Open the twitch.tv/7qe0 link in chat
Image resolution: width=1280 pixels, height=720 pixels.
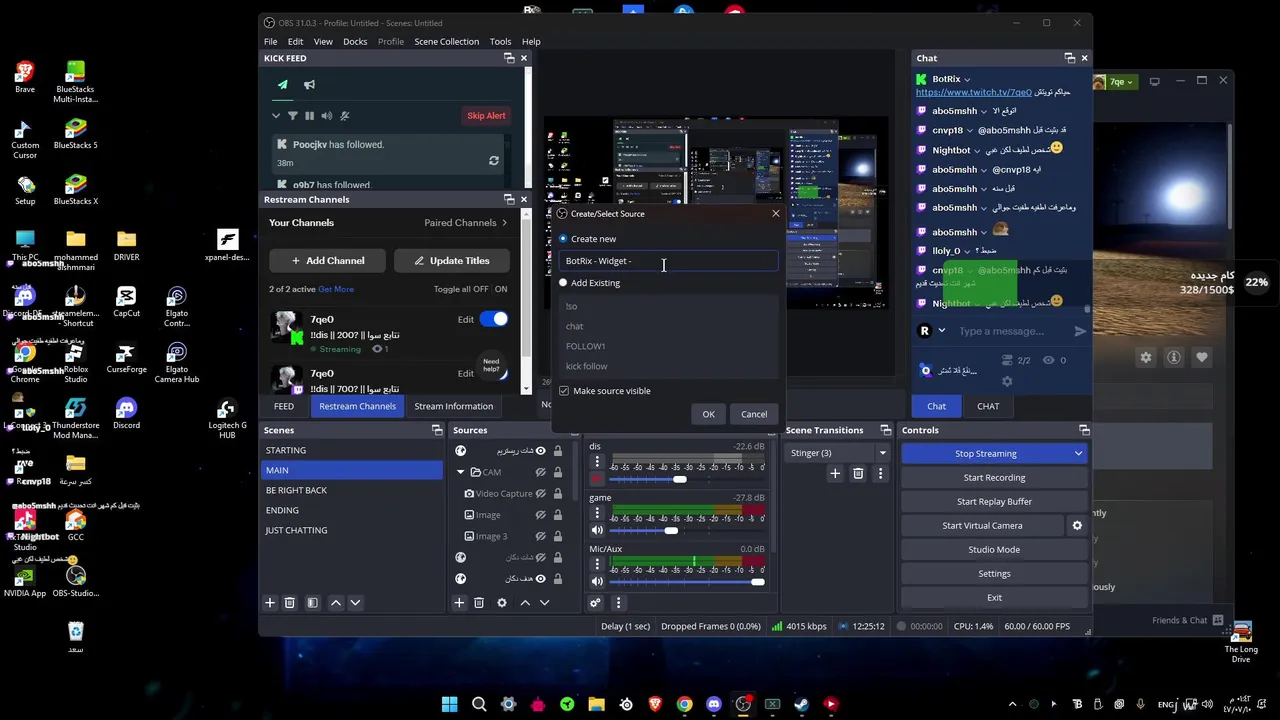974,93
